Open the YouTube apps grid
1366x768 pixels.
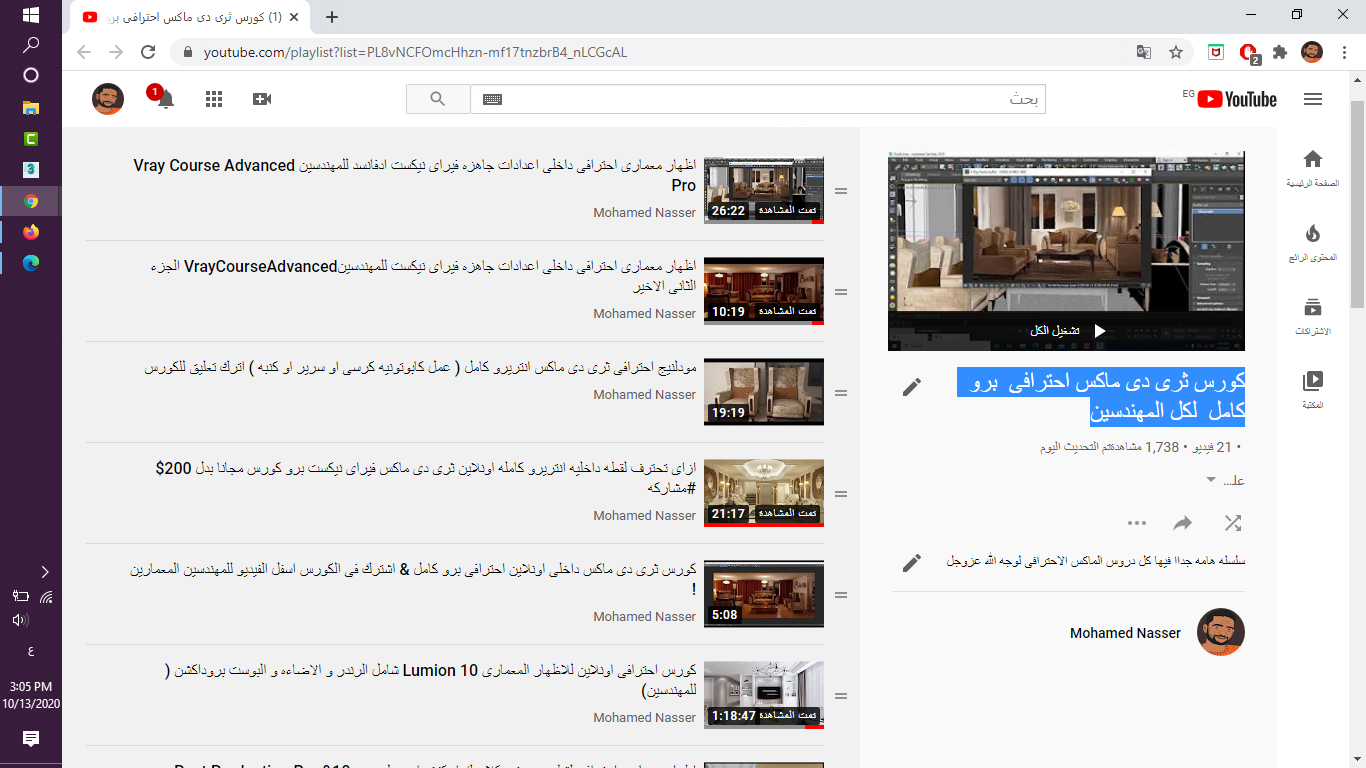tap(213, 99)
